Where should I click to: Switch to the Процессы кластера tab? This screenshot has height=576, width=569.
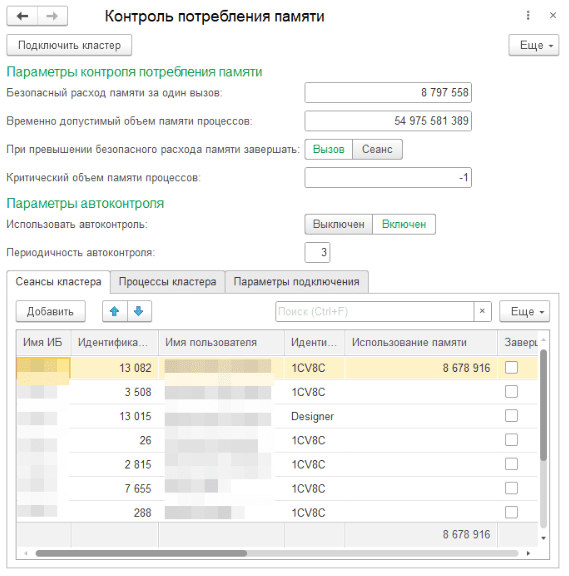click(x=168, y=282)
